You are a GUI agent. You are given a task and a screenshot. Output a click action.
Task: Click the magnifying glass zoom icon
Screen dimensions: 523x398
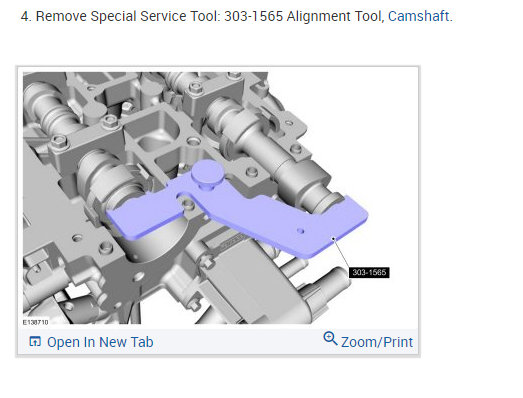pyautogui.click(x=330, y=338)
